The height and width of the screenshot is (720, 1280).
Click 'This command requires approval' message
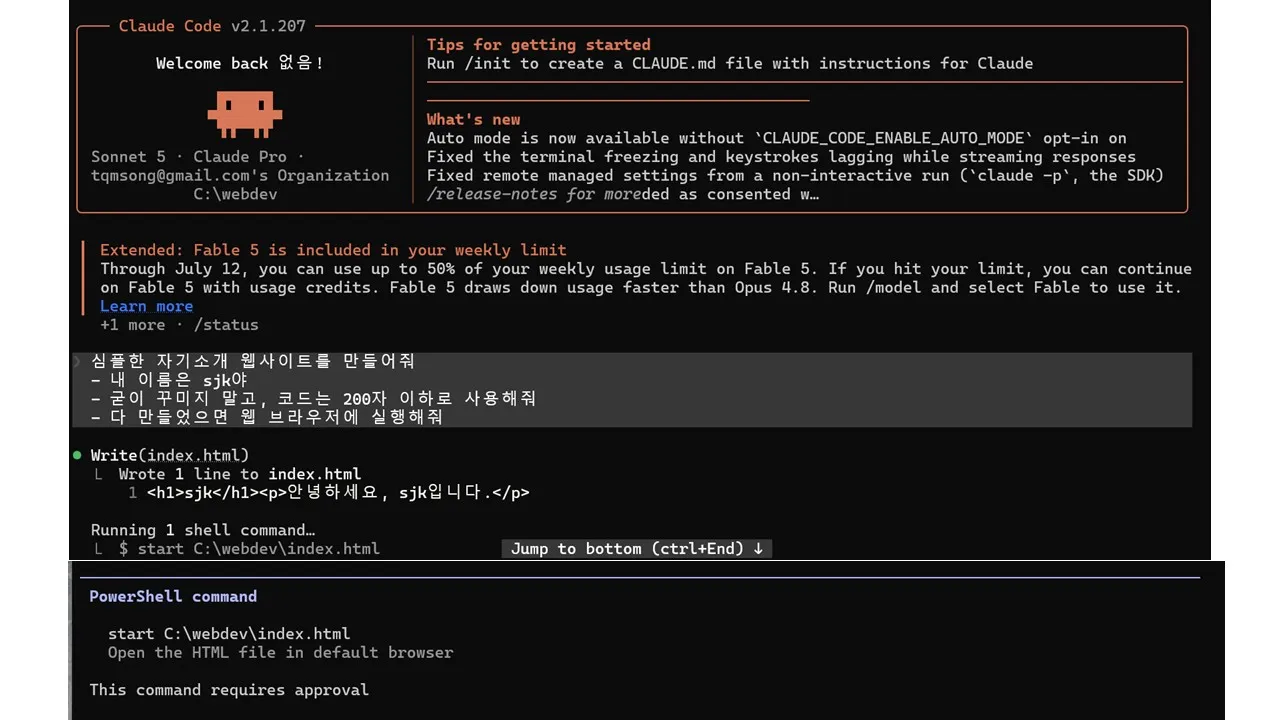coord(229,690)
